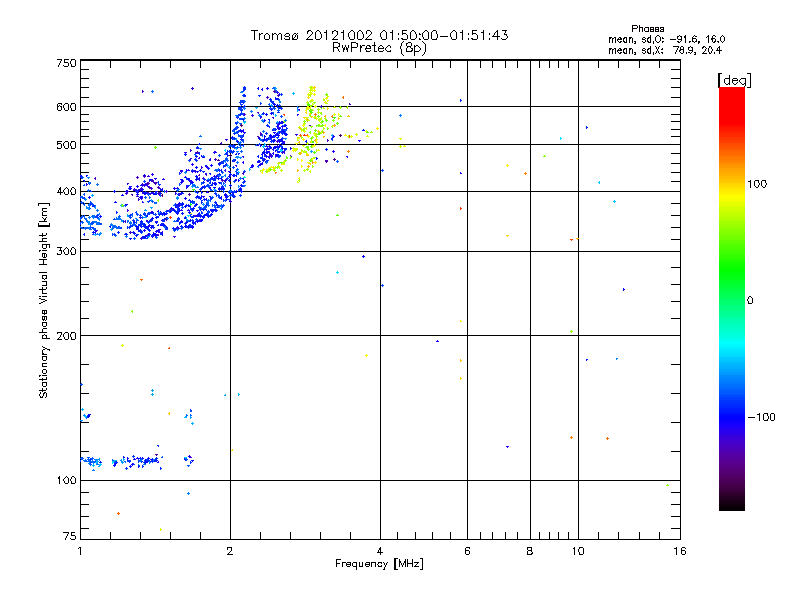Click the colorbar '100' tick label

(757, 184)
